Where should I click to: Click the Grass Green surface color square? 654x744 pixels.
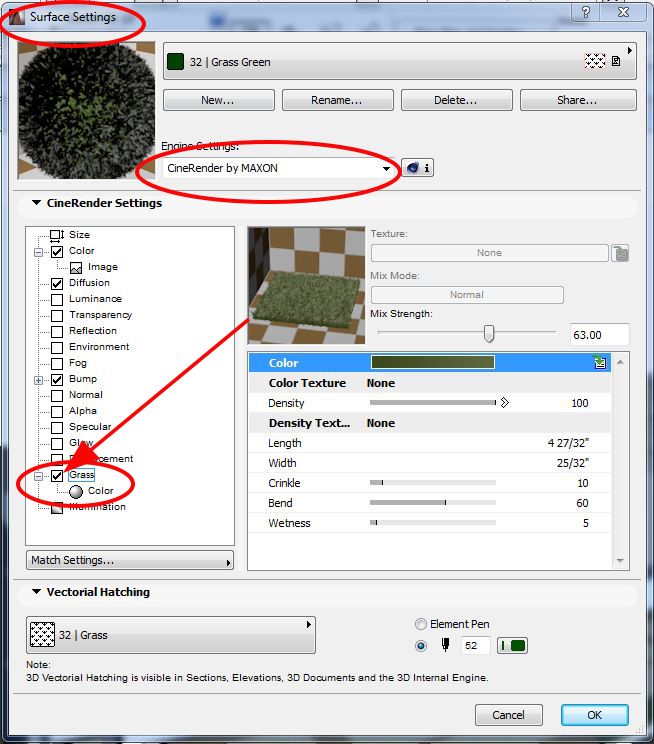tap(175, 62)
